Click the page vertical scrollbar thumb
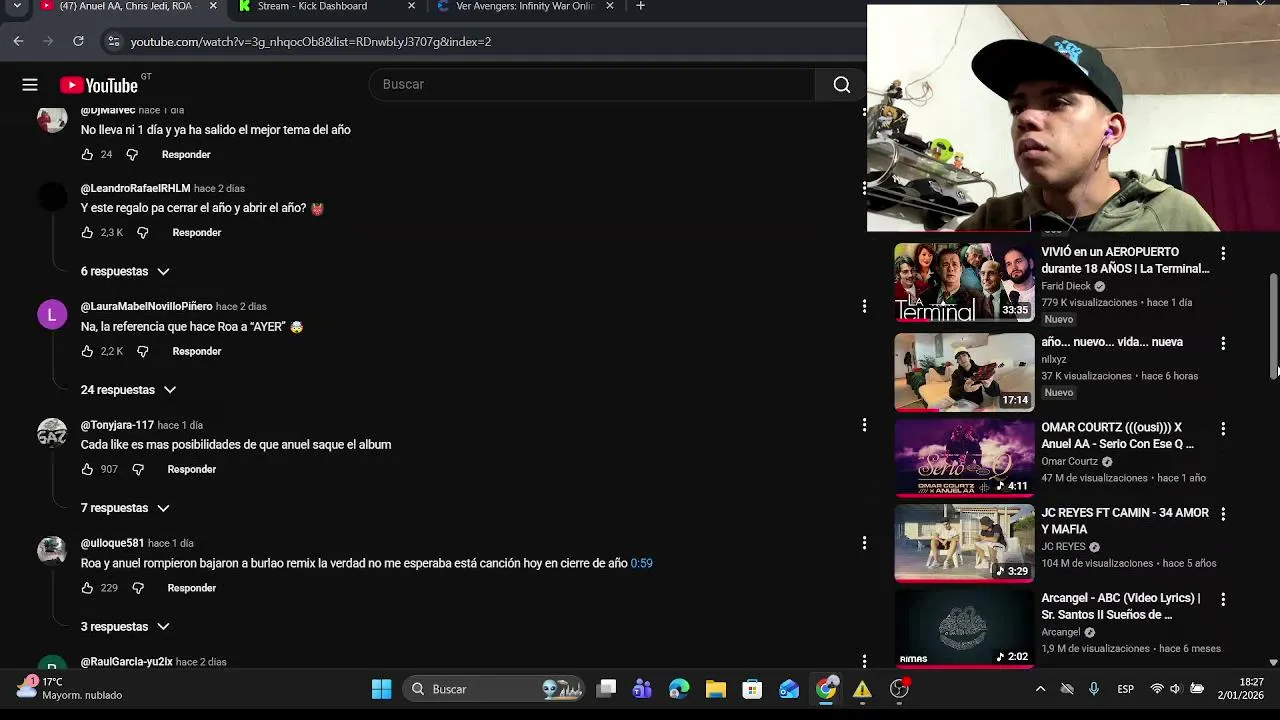This screenshot has height=720, width=1280. [1273, 325]
